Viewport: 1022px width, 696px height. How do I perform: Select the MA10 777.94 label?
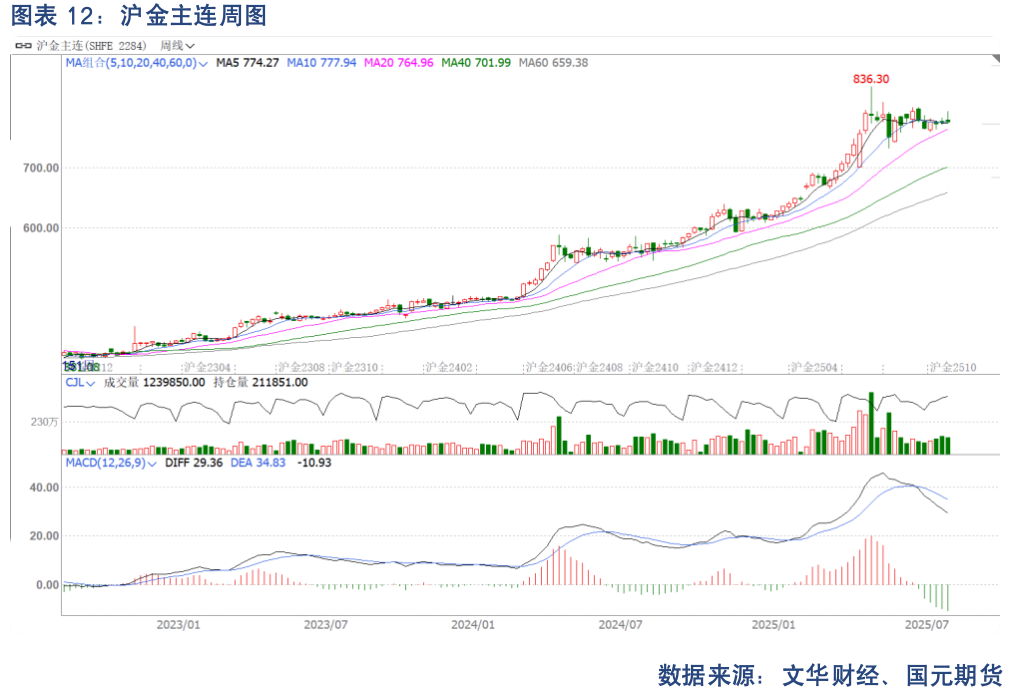point(321,63)
